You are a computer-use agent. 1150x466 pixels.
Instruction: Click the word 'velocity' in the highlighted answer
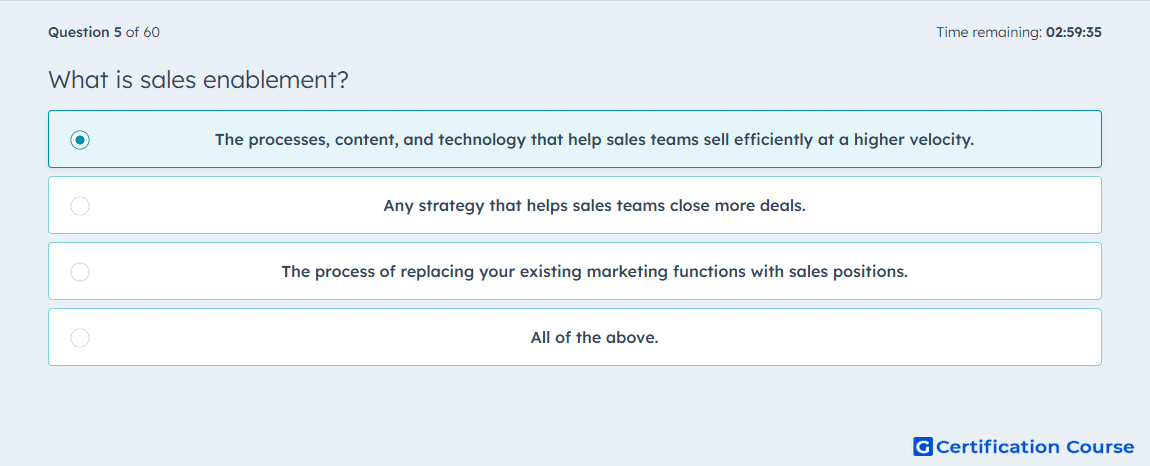(x=942, y=139)
